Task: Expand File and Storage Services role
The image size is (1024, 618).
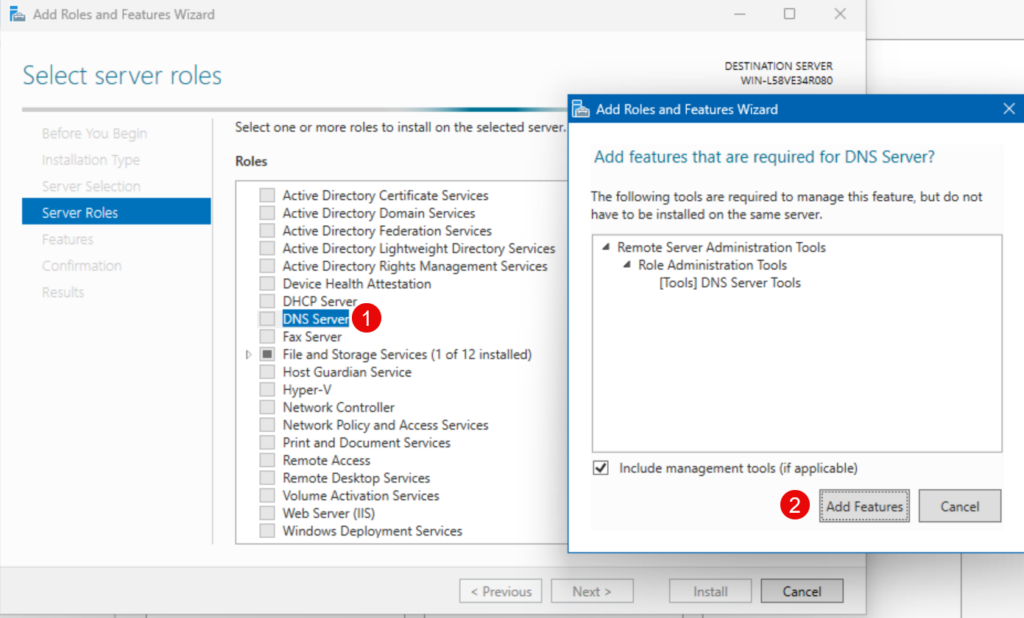Action: click(249, 354)
